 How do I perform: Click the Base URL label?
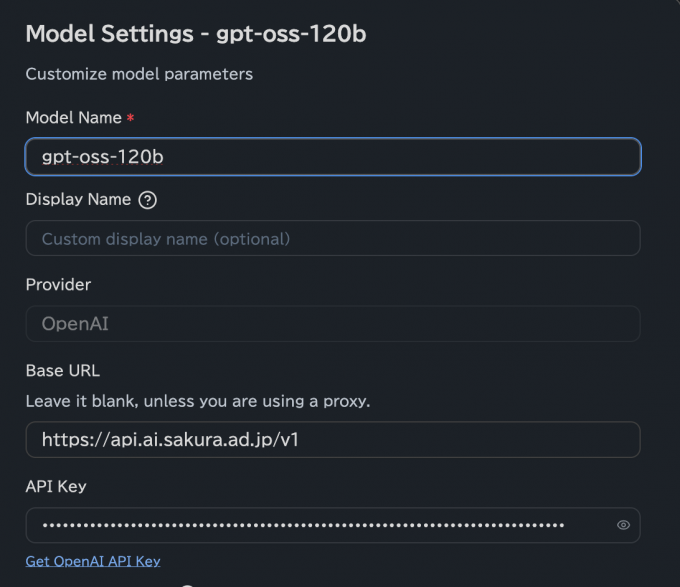[x=62, y=371]
